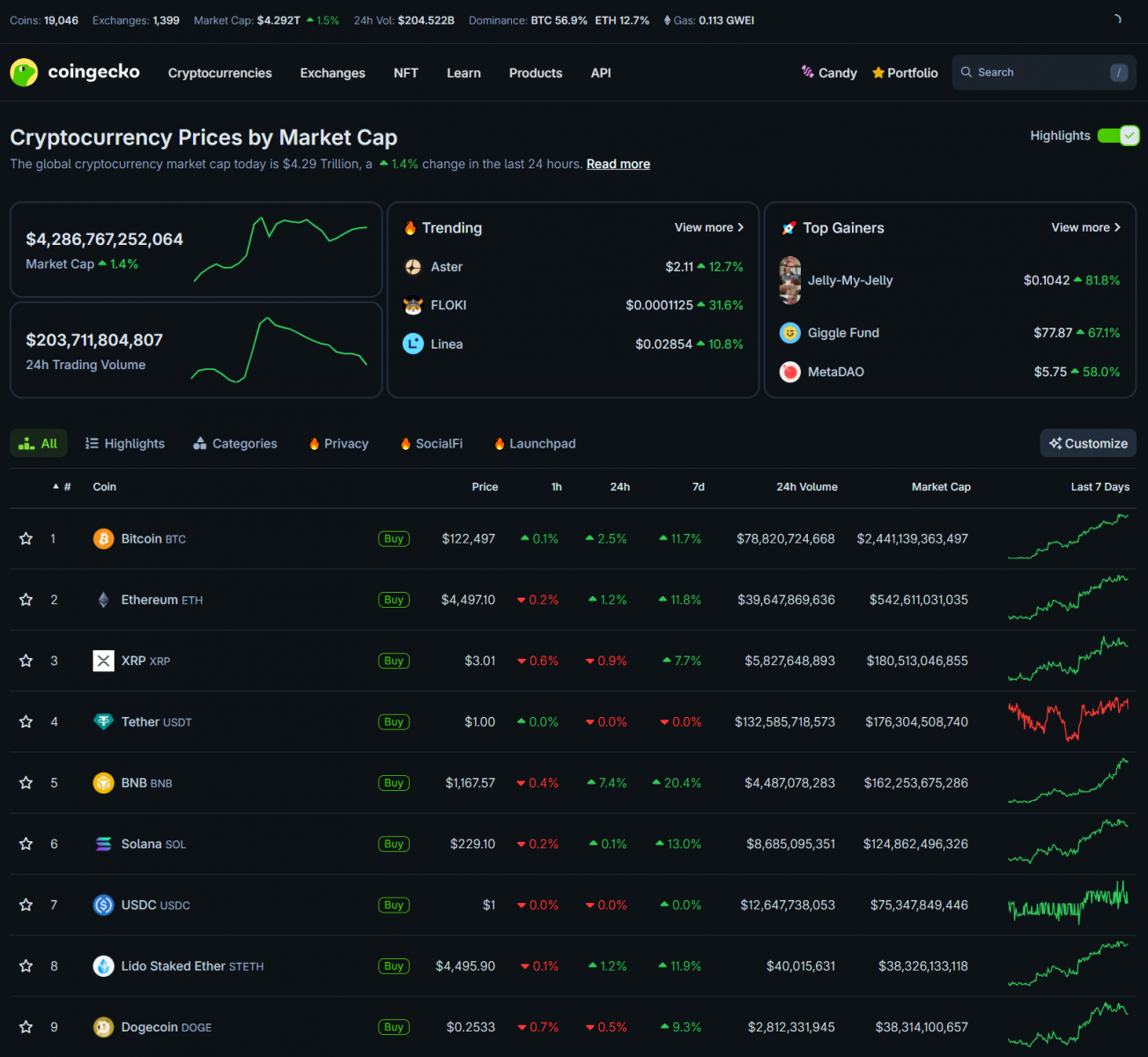The height and width of the screenshot is (1057, 1148).
Task: Open the Candy rewards icon
Action: pyautogui.click(x=807, y=72)
